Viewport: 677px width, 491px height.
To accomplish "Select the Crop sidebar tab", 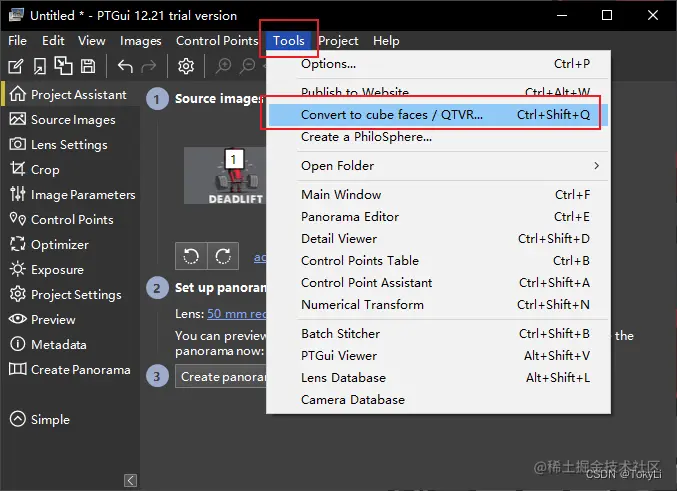I will pyautogui.click(x=70, y=170).
